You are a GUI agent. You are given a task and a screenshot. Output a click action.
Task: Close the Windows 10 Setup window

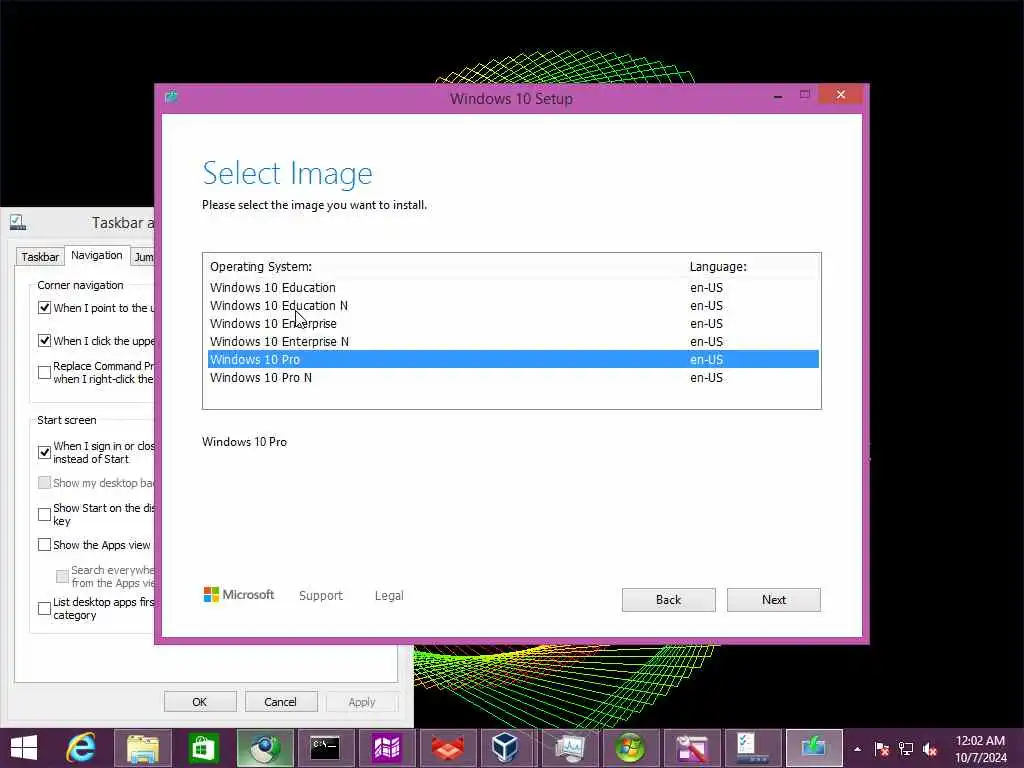click(840, 95)
